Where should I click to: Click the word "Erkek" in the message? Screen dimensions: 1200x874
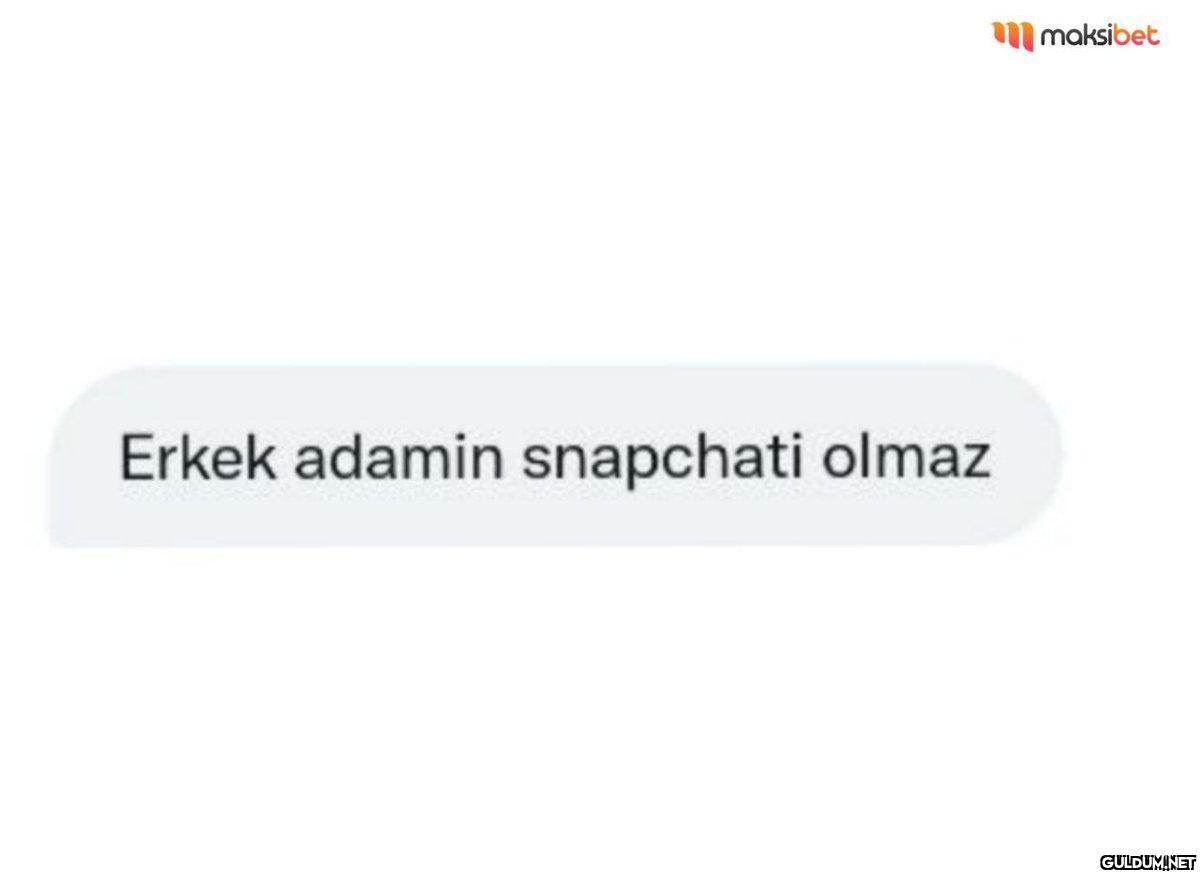(200, 458)
